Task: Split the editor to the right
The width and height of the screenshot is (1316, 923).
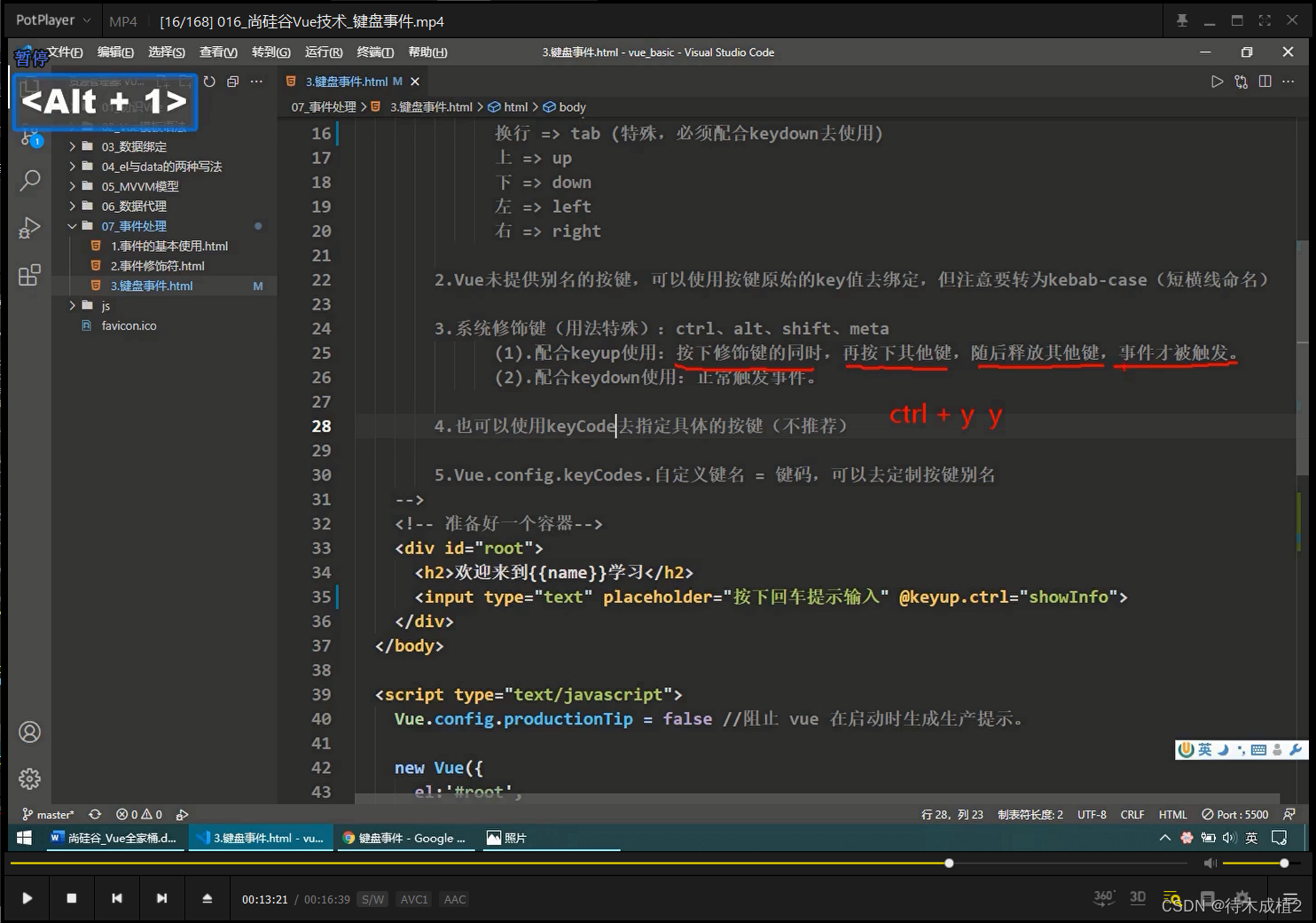Action: [1265, 82]
